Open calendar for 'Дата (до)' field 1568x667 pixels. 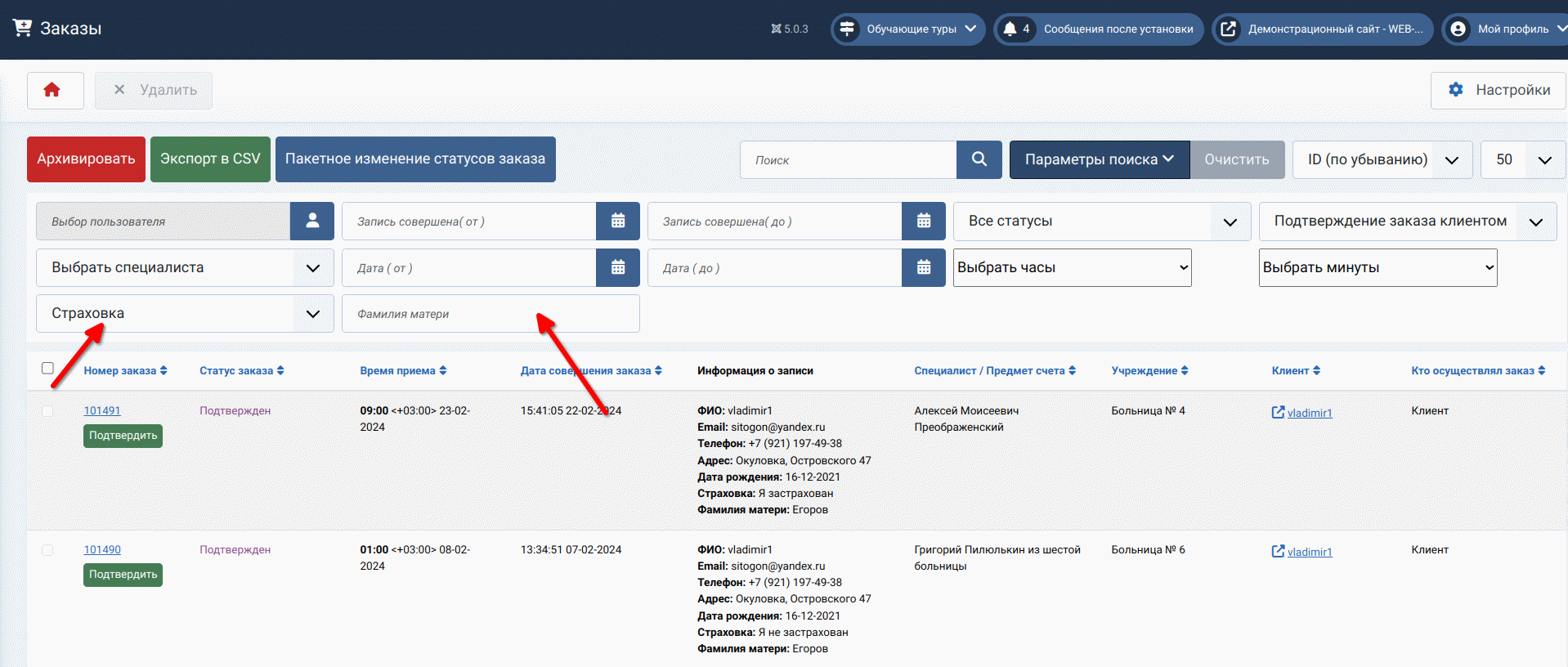[x=924, y=267]
